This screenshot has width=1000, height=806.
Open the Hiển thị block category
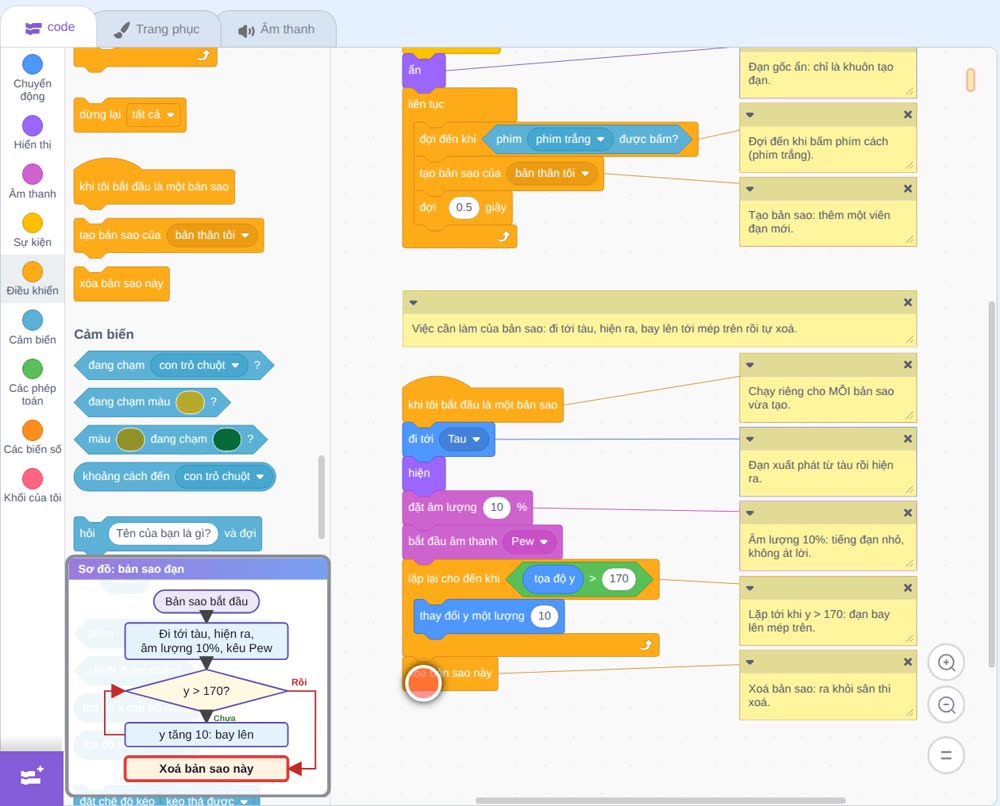click(x=32, y=133)
